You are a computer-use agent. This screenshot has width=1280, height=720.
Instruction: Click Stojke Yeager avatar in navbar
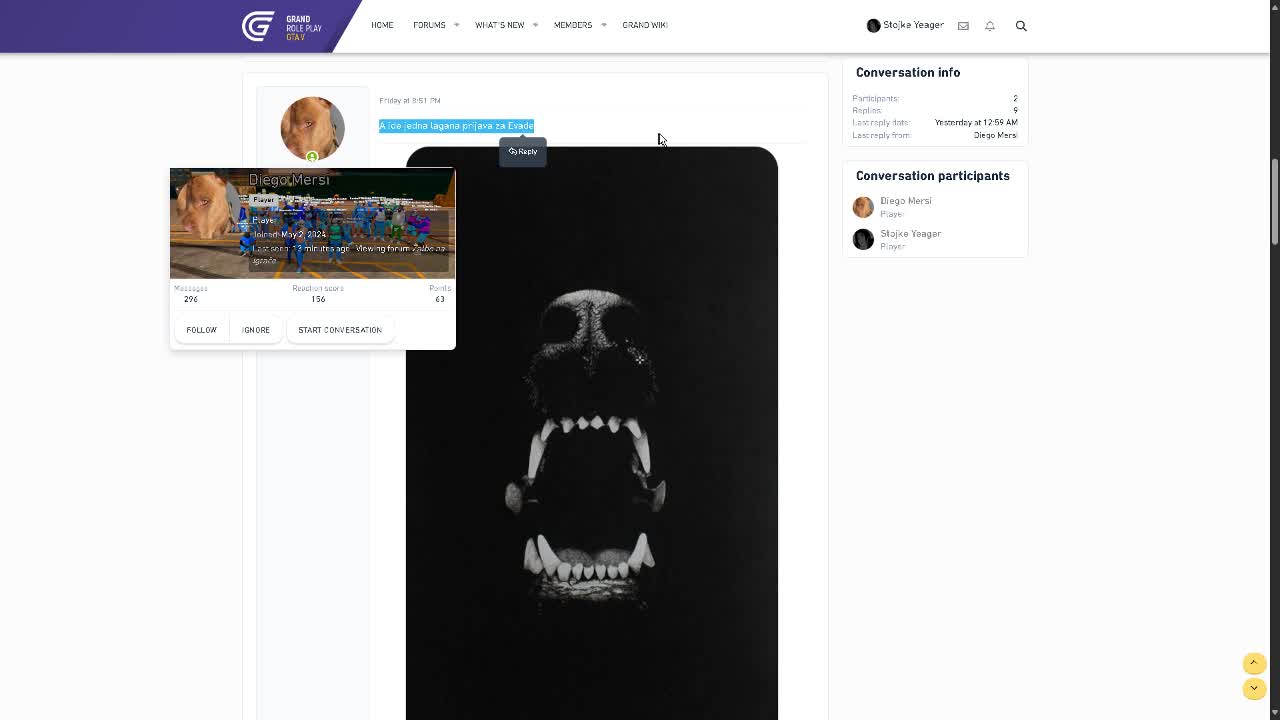click(873, 25)
